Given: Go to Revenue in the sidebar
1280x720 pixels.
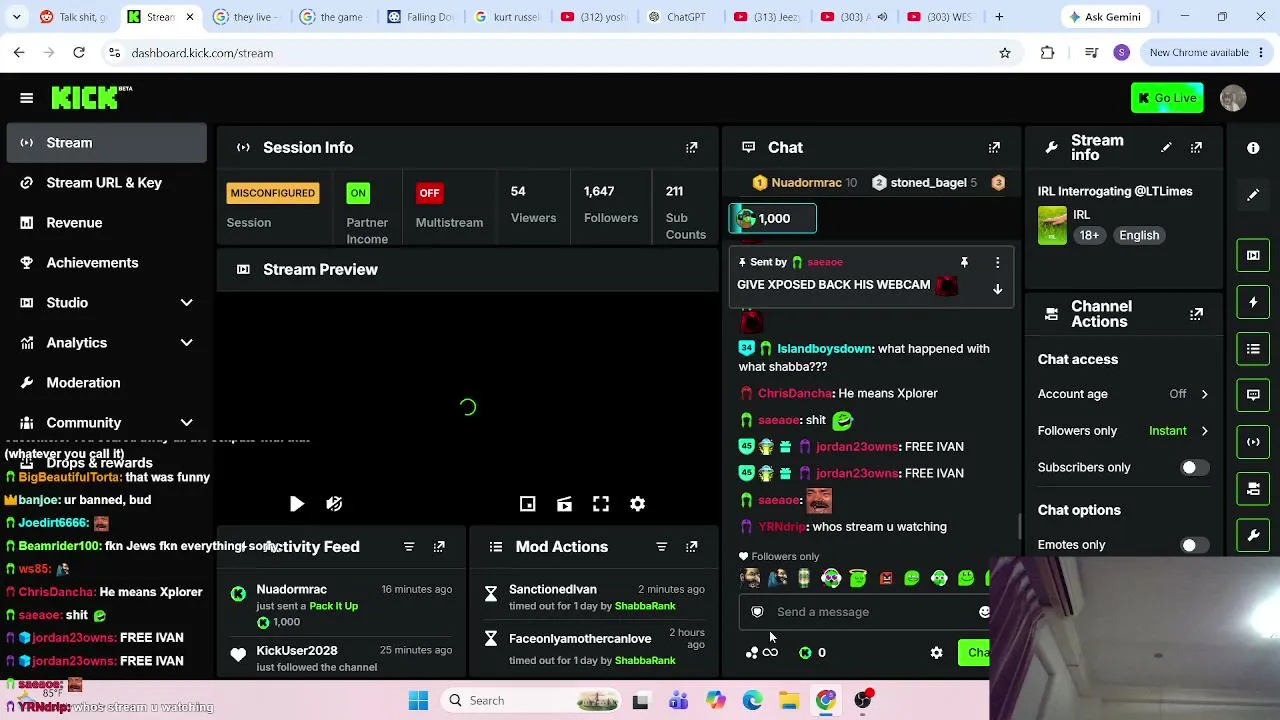Looking at the screenshot, I should click(106, 223).
